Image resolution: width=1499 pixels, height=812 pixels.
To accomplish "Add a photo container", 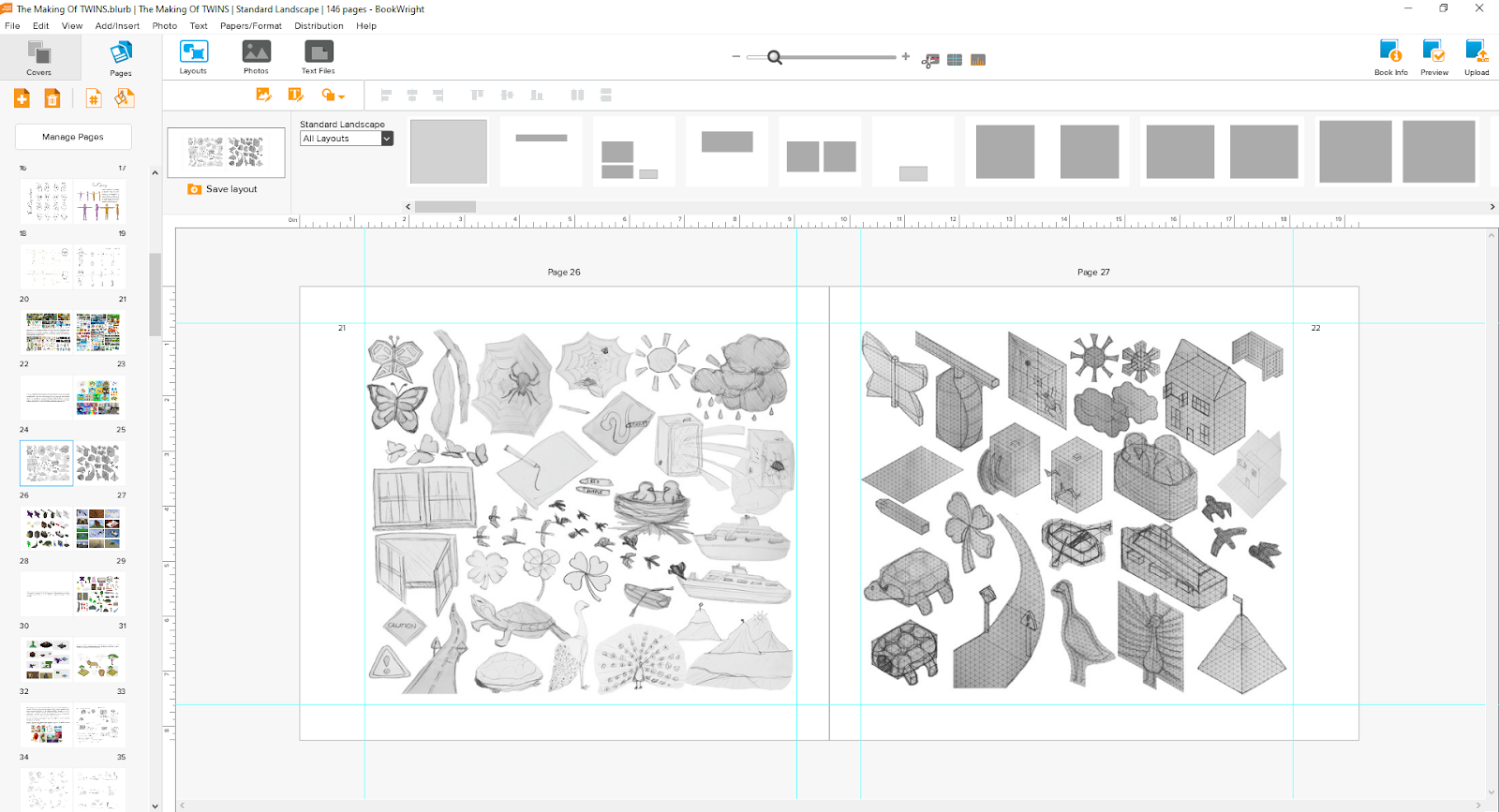I will [x=264, y=95].
